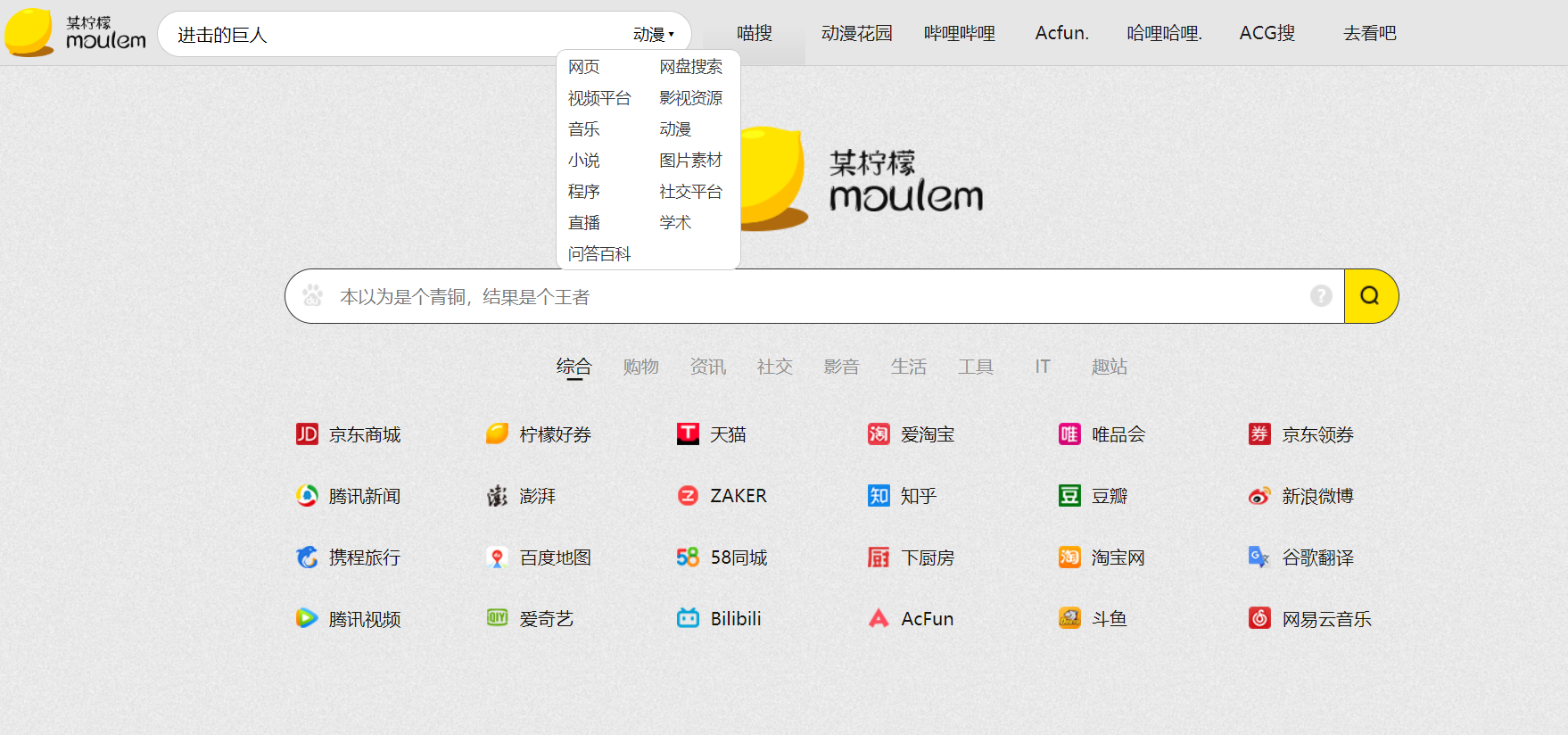
Task: Click the yellow search magnifier button
Action: click(1370, 296)
